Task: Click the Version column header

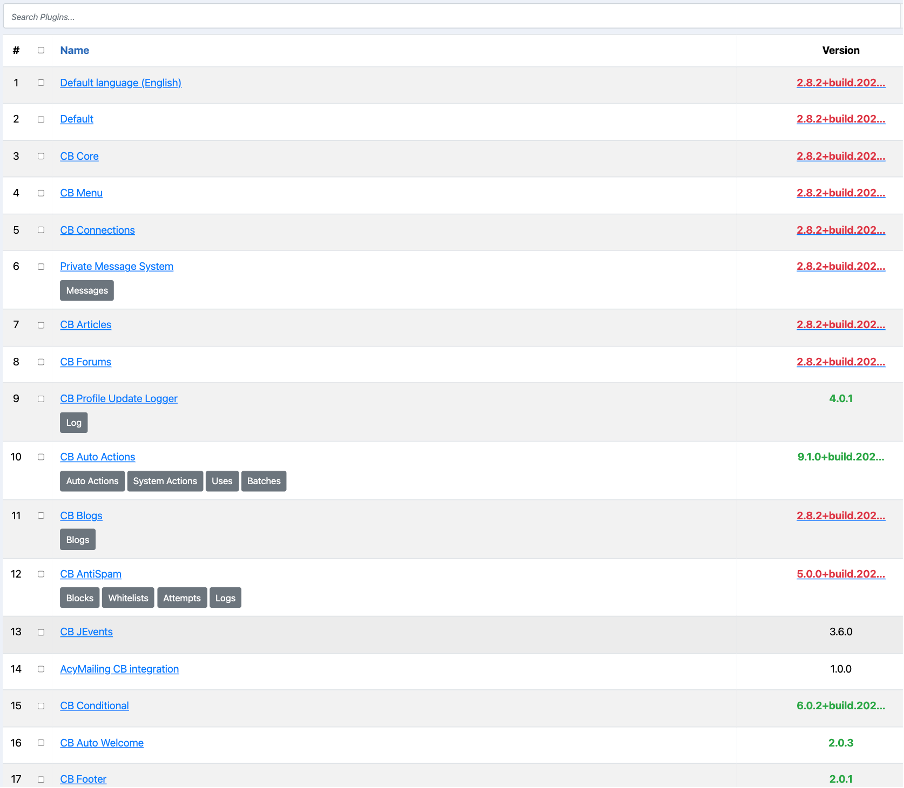Action: coord(841,50)
